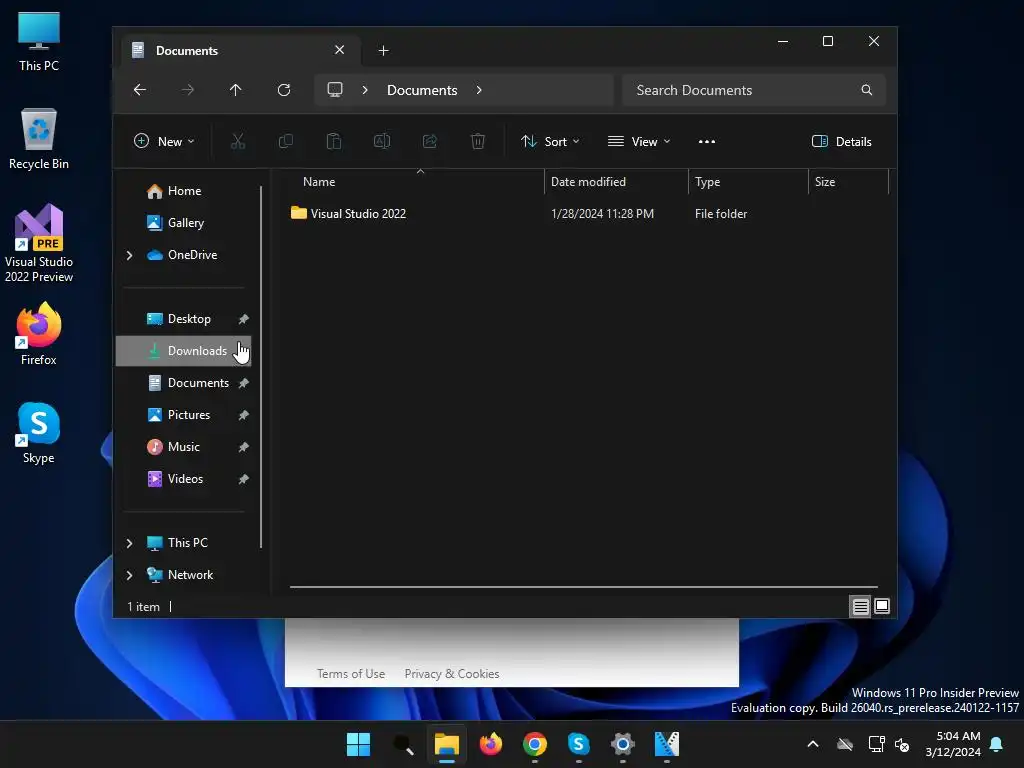The width and height of the screenshot is (1024, 768).
Task: Sort by the Type column header
Action: [x=748, y=182]
